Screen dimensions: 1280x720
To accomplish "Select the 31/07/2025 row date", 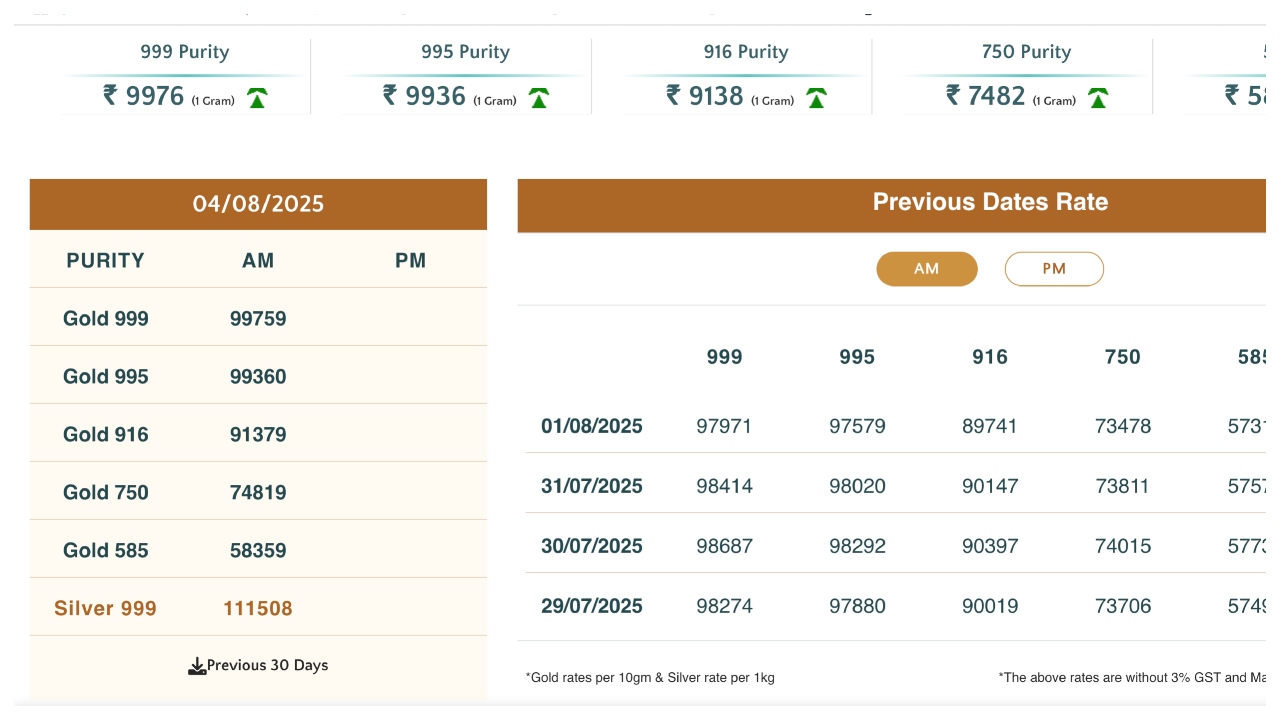I will click(592, 487).
